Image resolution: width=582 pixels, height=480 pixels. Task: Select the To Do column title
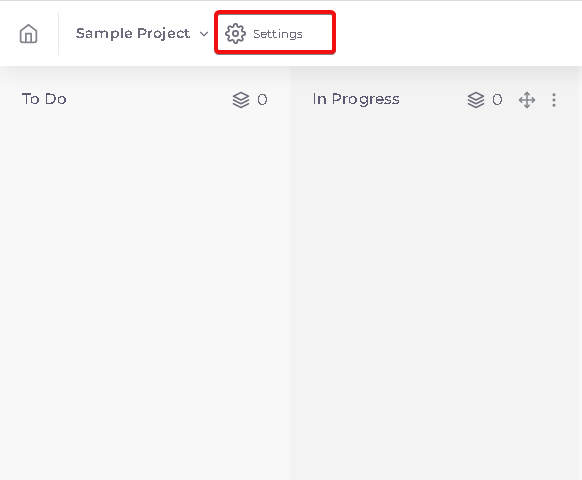tap(44, 99)
